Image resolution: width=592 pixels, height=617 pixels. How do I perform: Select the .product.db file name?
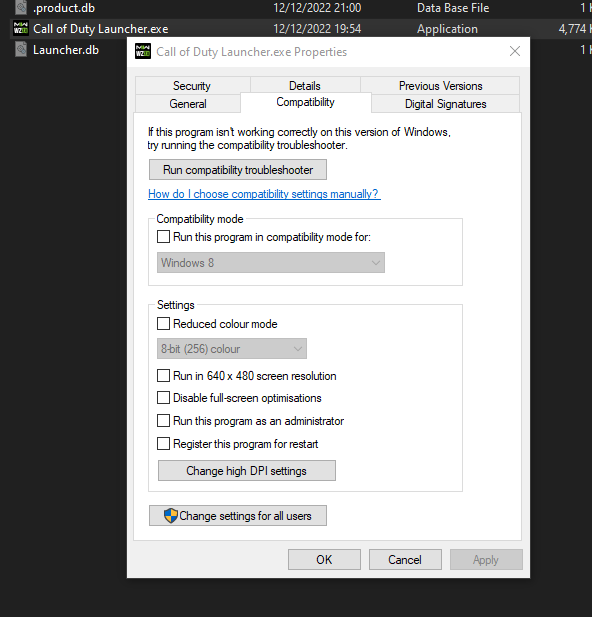[64, 8]
